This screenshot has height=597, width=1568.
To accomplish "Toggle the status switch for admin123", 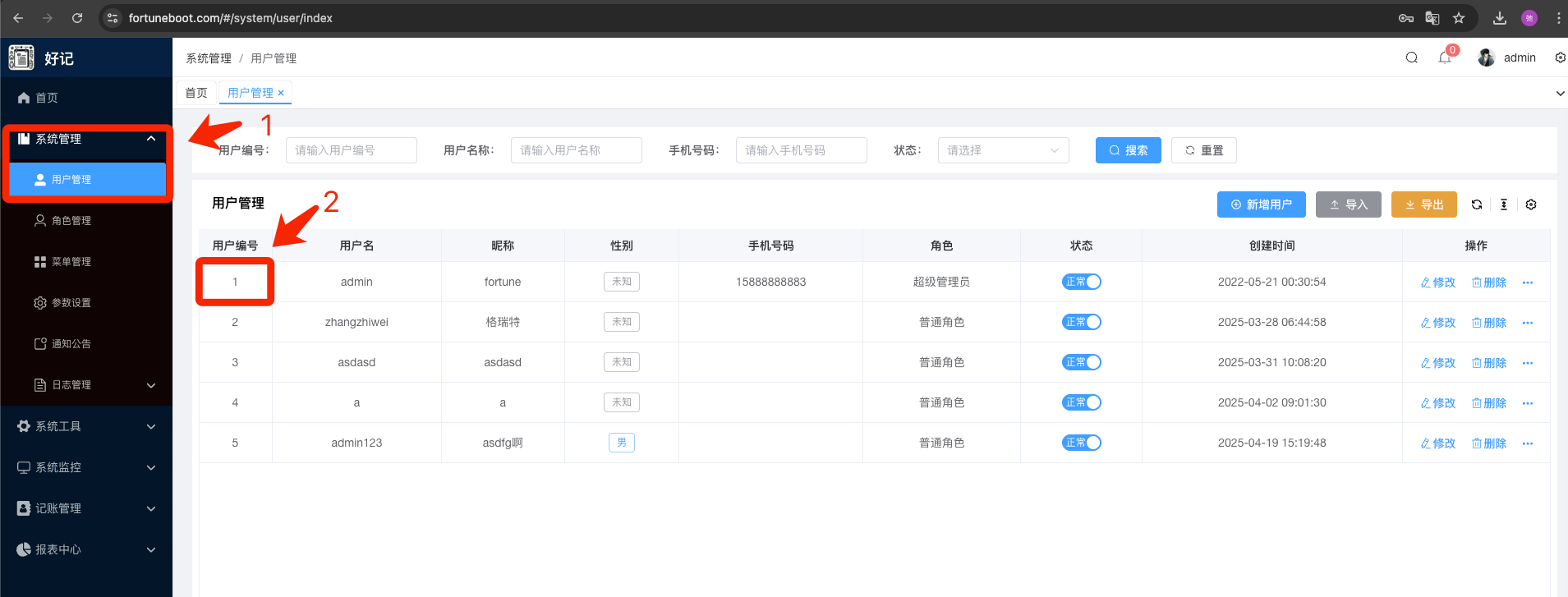I will point(1081,443).
